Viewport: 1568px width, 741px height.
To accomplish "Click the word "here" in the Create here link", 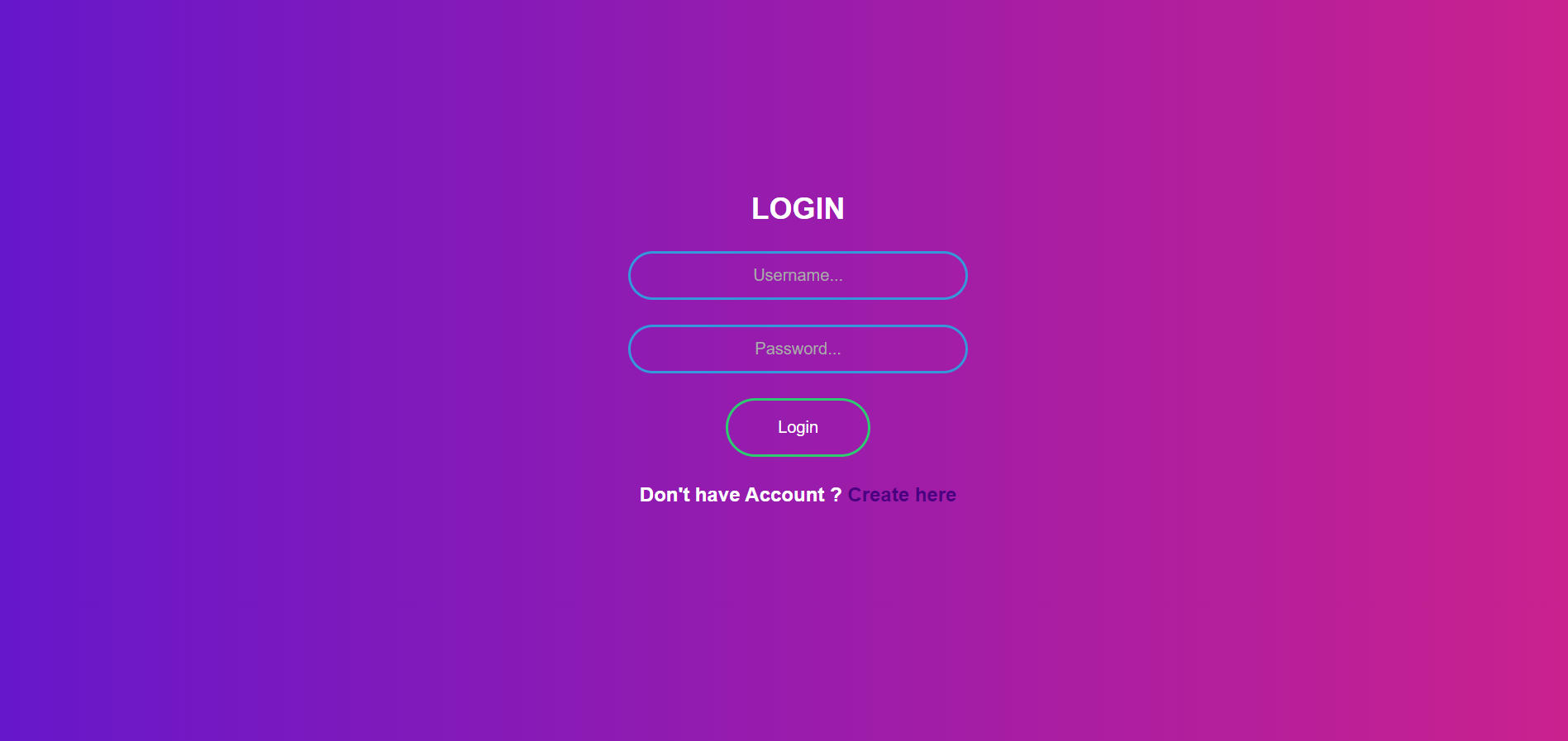I will [x=936, y=495].
